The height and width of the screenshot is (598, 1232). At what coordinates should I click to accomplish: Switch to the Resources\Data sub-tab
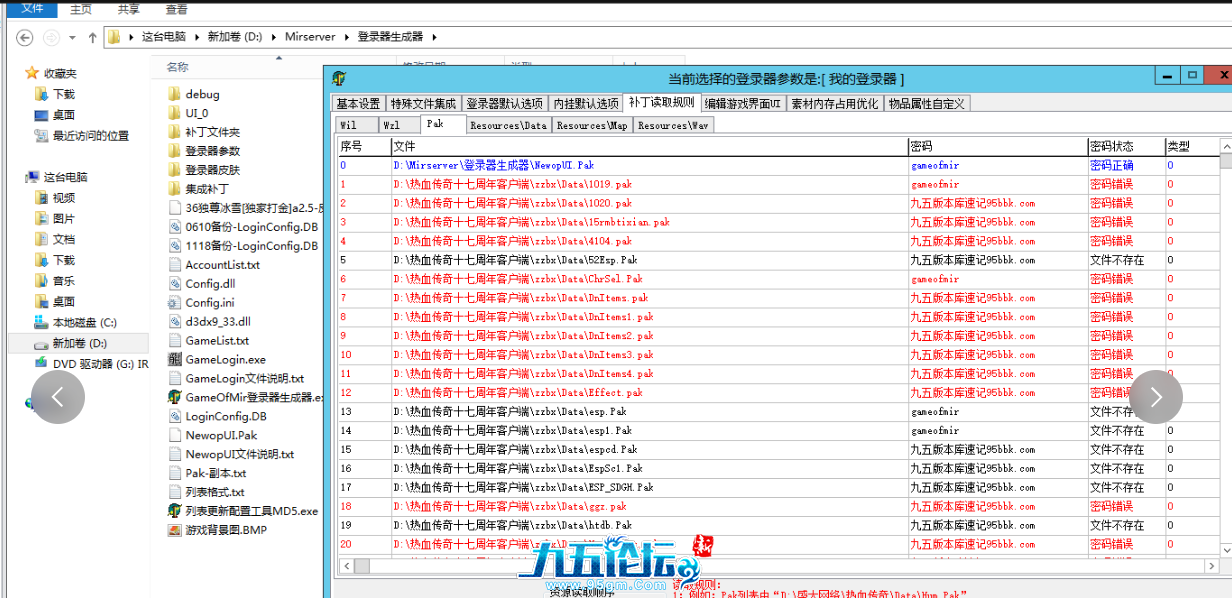coord(508,125)
